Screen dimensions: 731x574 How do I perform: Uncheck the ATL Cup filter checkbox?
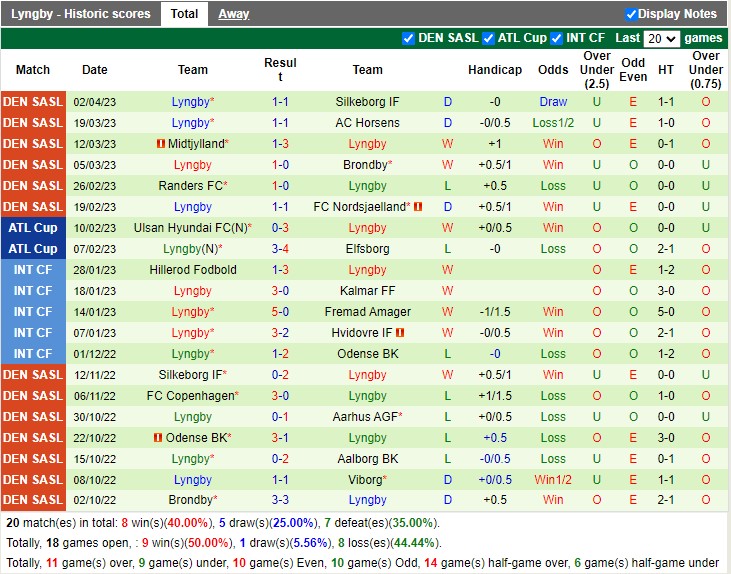(488, 38)
